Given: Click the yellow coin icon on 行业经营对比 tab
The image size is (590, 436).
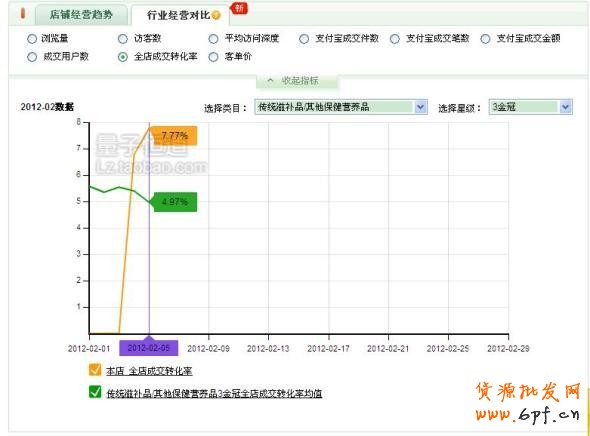Looking at the screenshot, I should [x=216, y=15].
